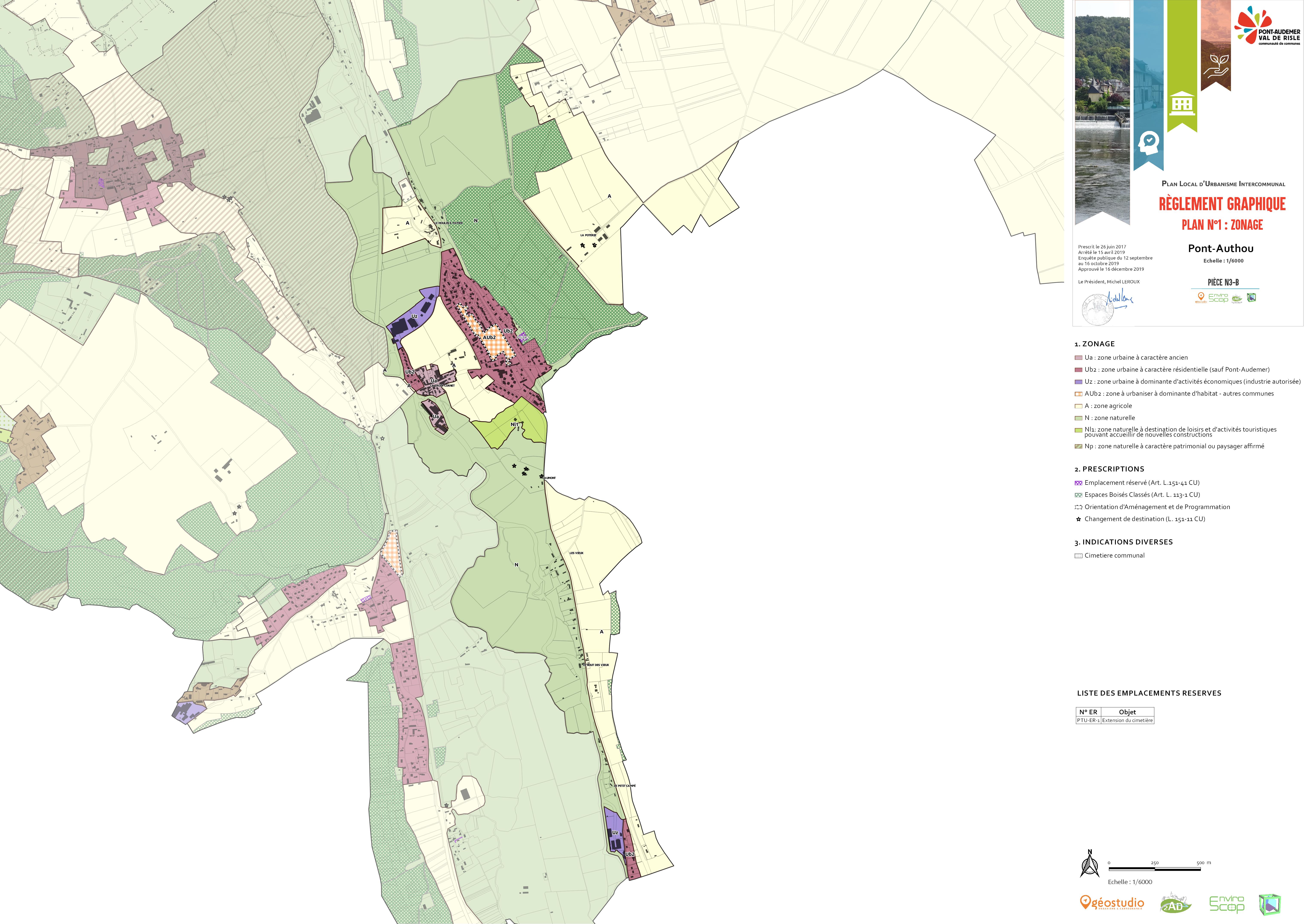1307x924 pixels.
Task: Click the Uz zone purple legend swatch
Action: pos(1078,382)
